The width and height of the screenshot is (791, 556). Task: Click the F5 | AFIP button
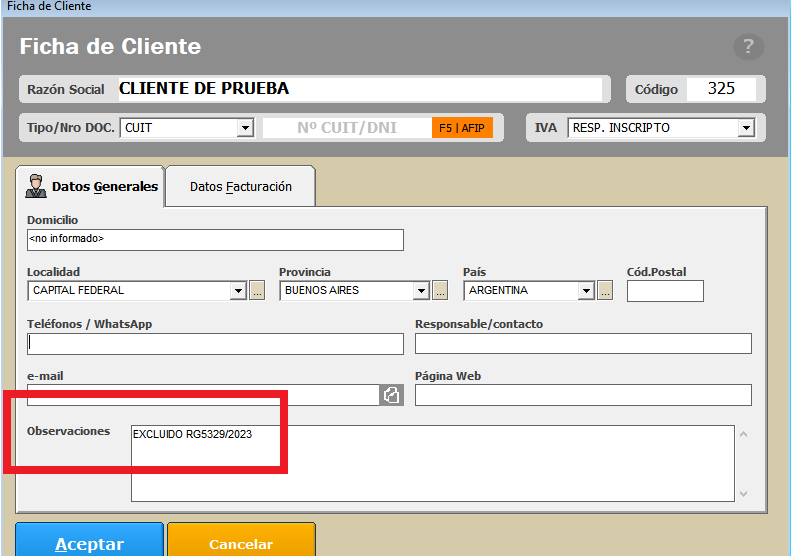pos(463,128)
